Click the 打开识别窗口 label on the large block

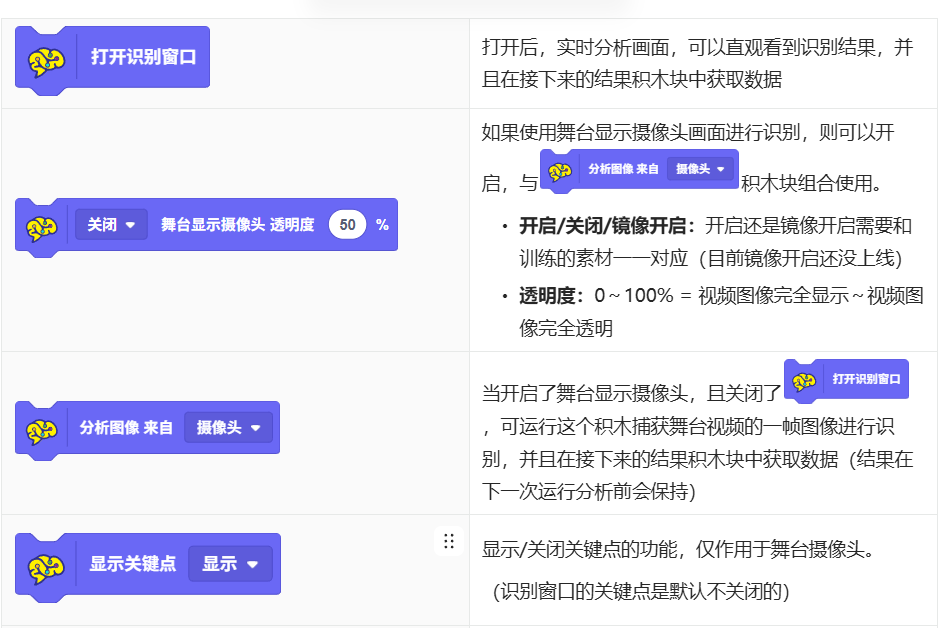[x=143, y=57]
